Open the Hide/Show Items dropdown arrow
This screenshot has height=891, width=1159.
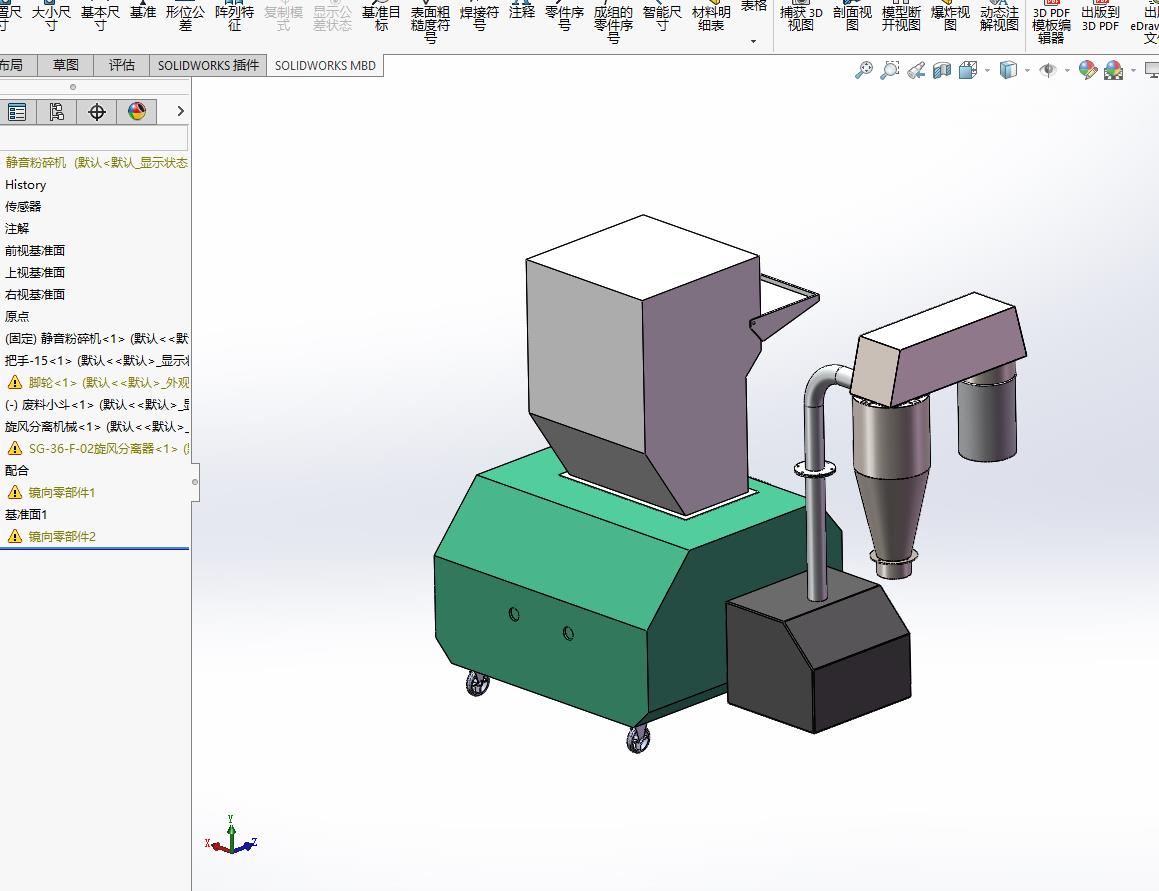click(x=1067, y=71)
